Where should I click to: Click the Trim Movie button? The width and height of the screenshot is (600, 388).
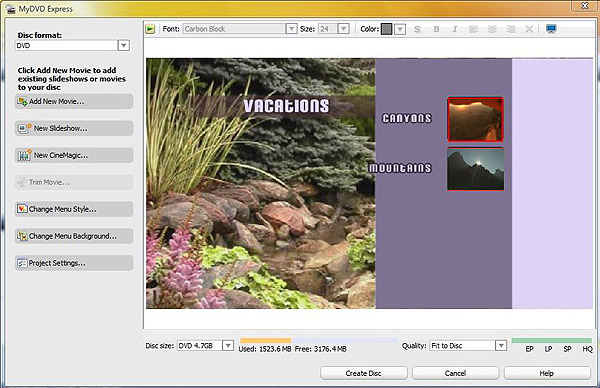tap(74, 182)
